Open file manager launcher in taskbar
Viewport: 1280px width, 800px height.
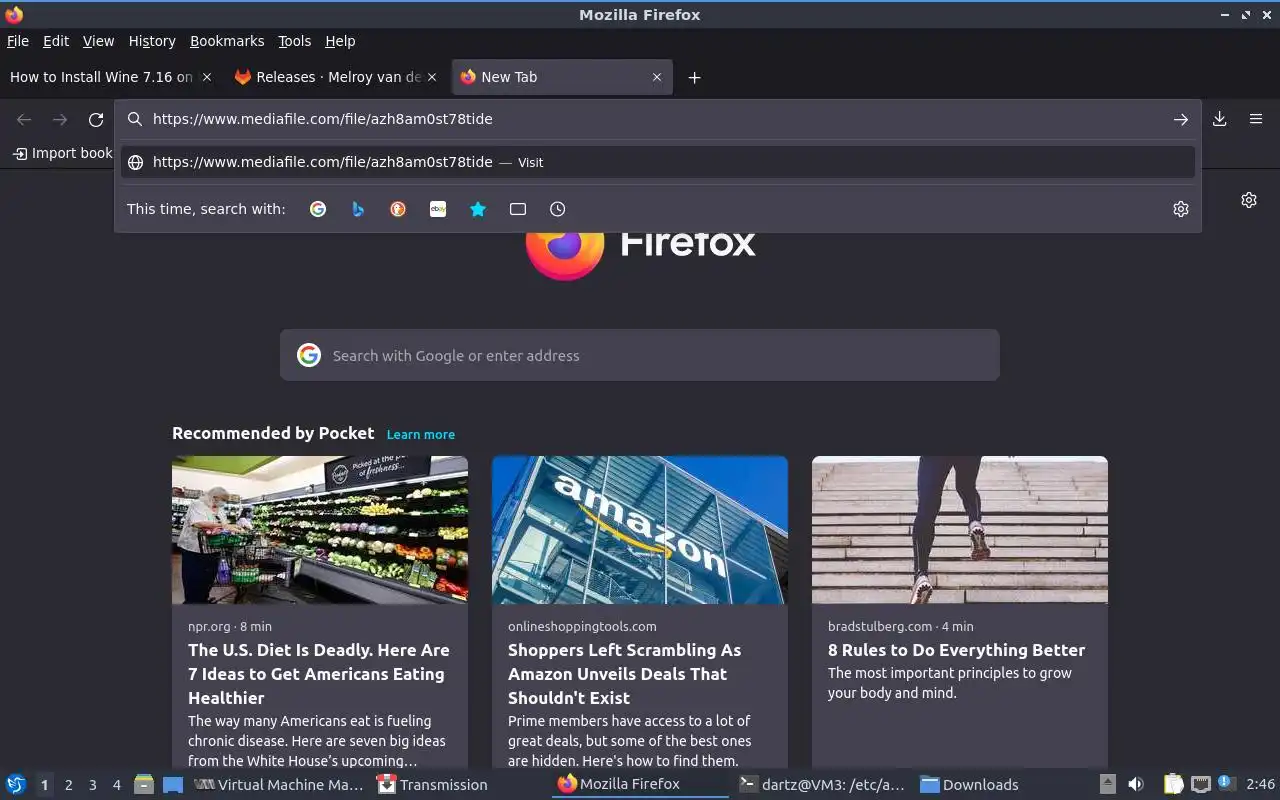(x=143, y=784)
